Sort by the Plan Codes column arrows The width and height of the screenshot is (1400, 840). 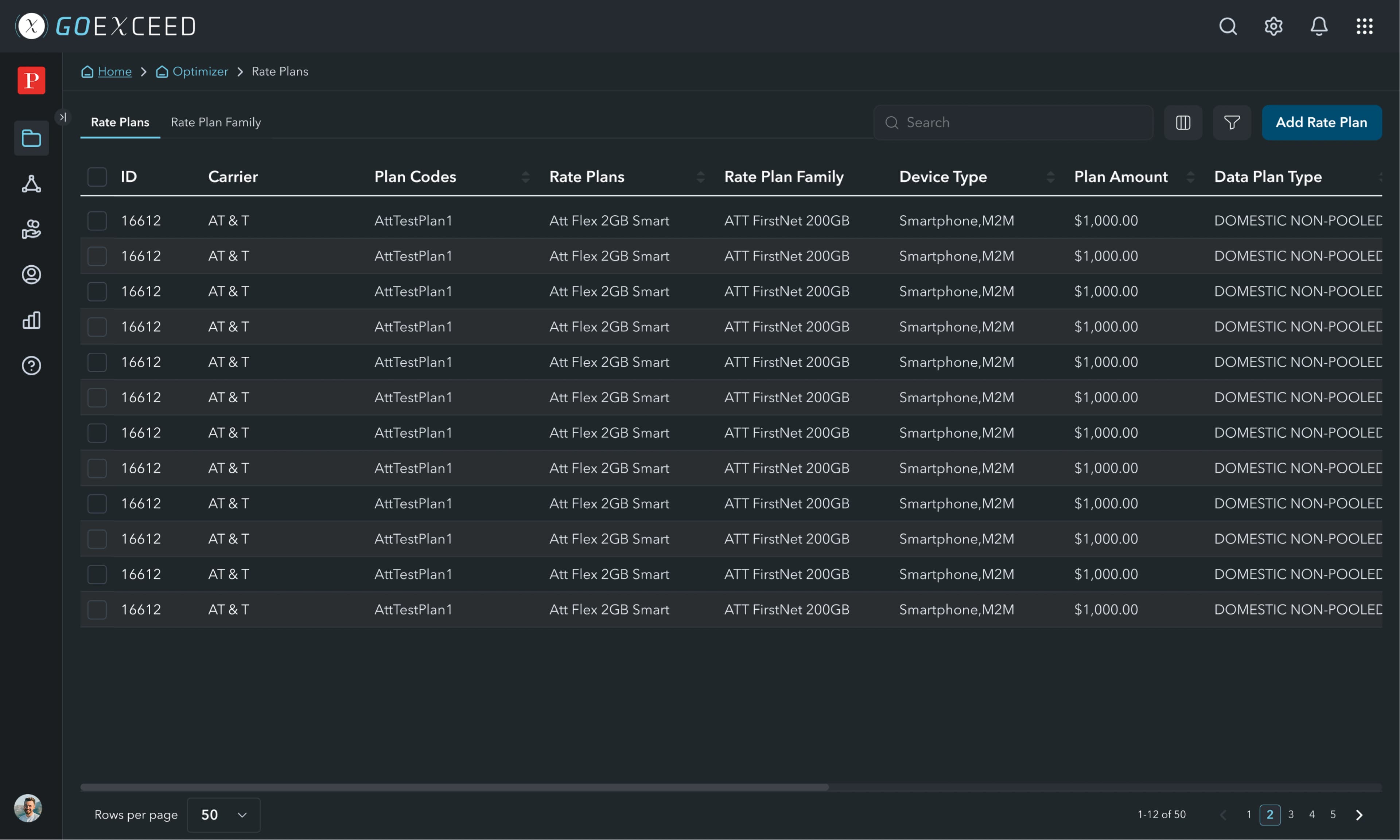pos(525,177)
